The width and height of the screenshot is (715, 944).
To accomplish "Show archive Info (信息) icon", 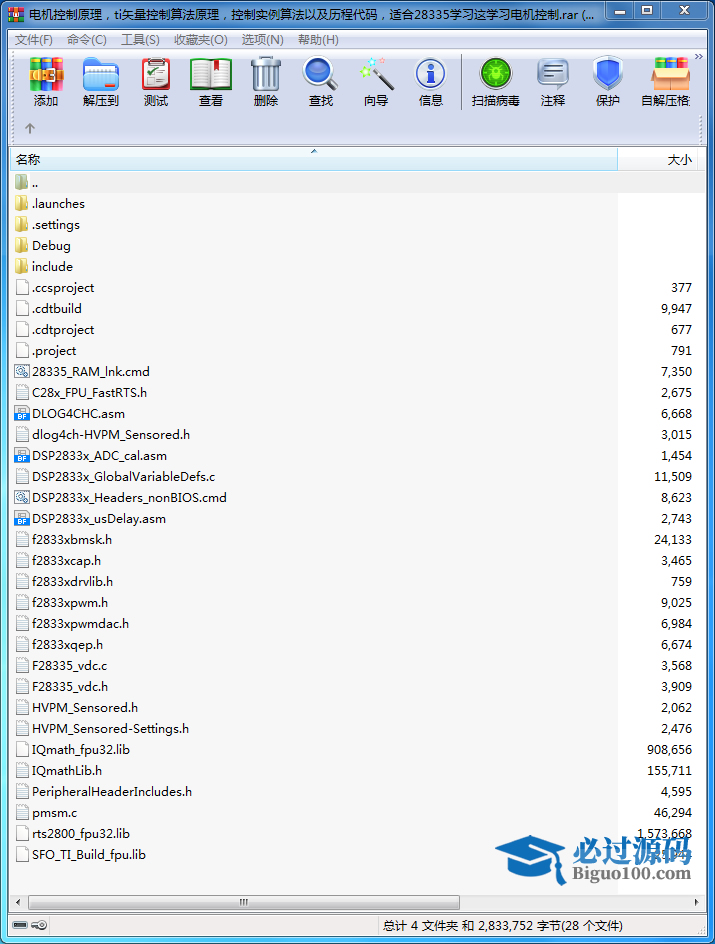I will [430, 82].
